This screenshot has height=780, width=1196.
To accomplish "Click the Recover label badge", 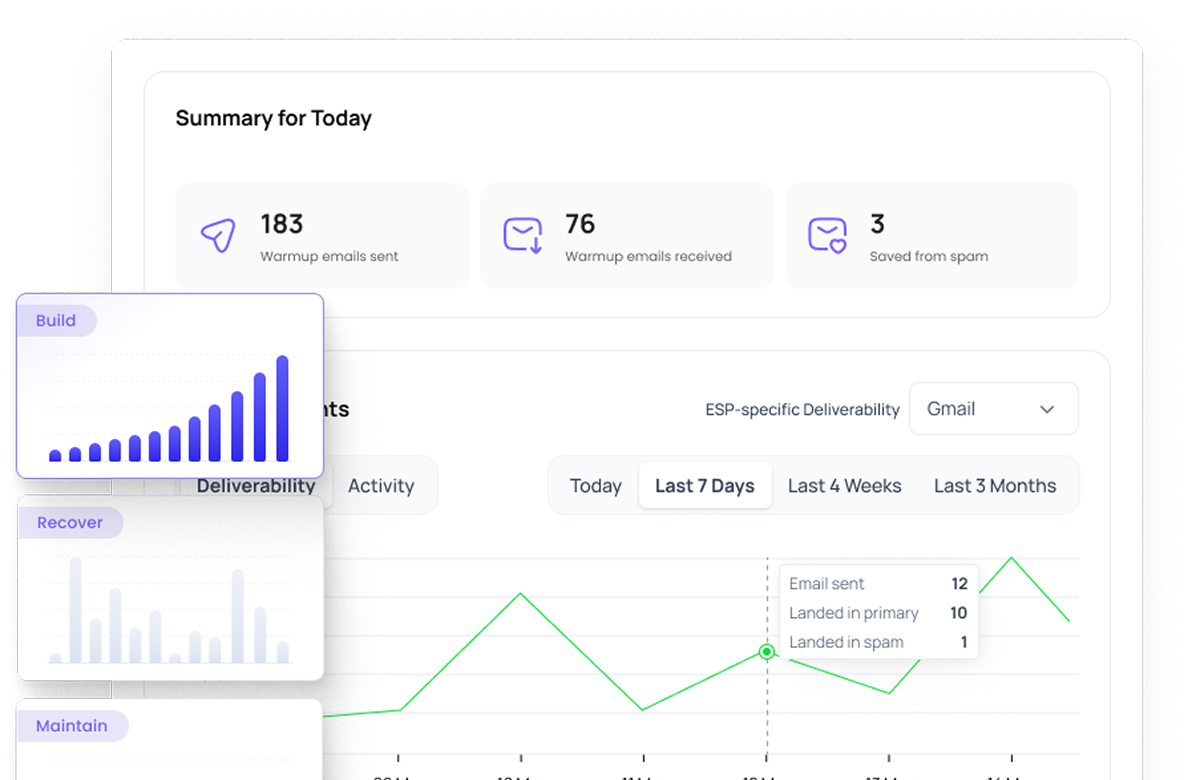I will tap(70, 523).
